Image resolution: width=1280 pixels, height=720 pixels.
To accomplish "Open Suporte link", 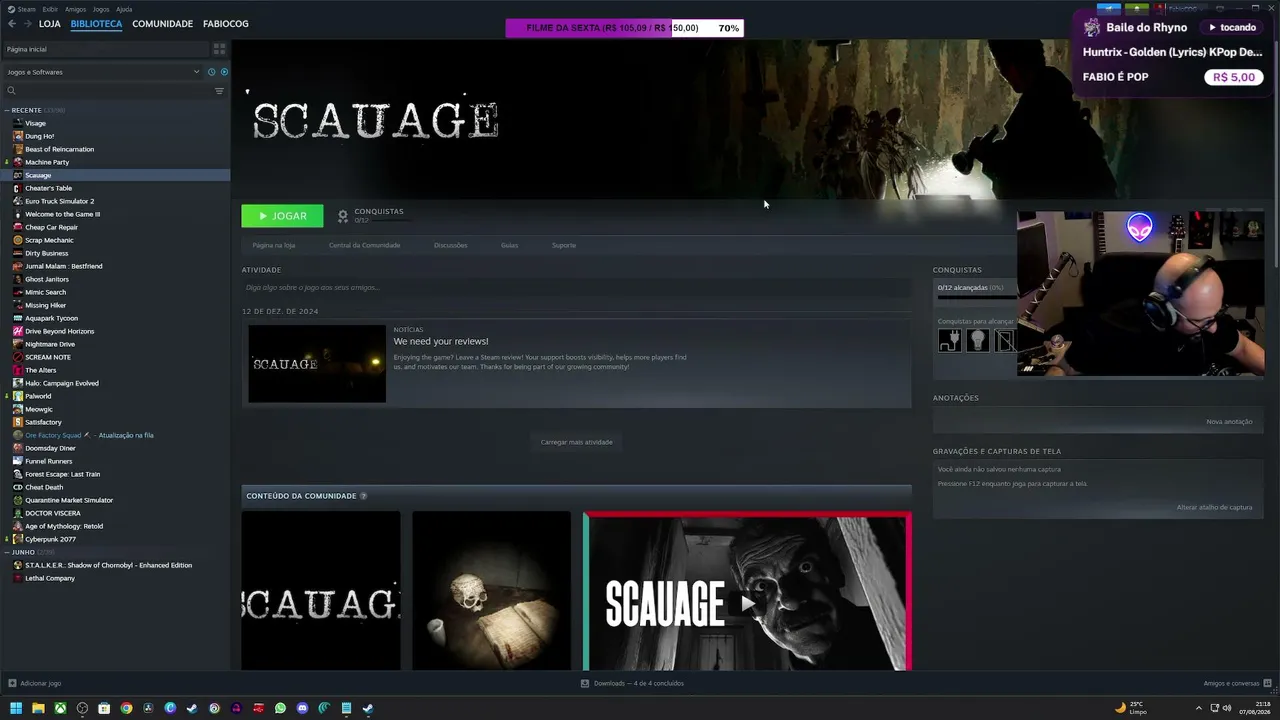I will (x=564, y=245).
